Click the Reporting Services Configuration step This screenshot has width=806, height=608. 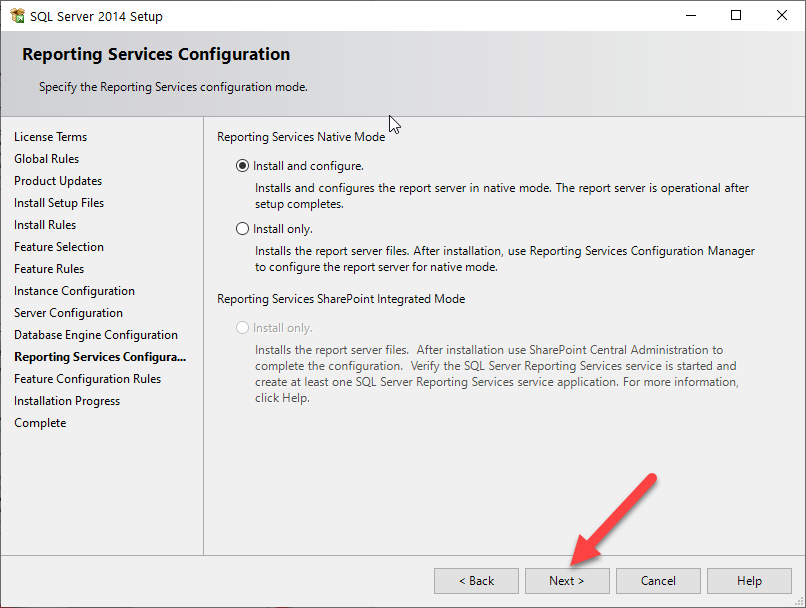click(100, 357)
